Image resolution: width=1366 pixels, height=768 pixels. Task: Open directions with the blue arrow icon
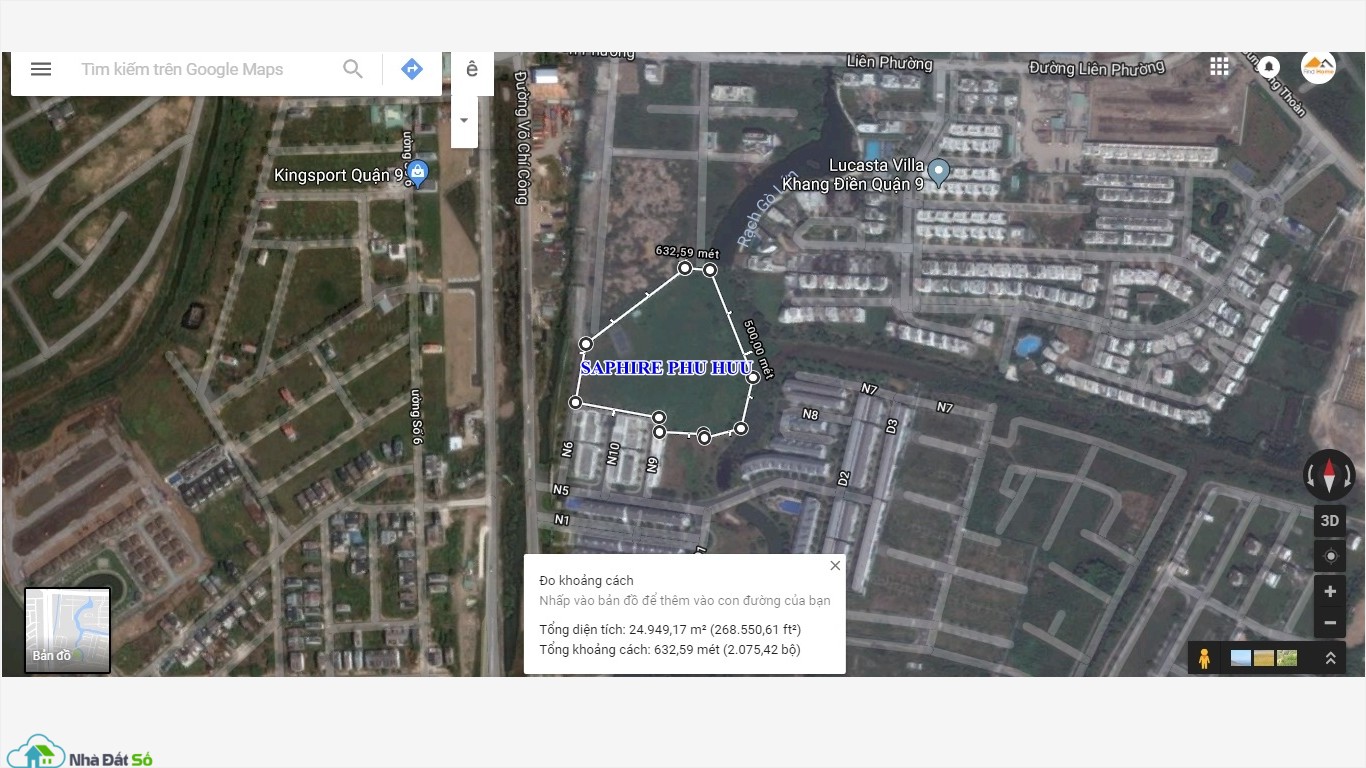click(412, 69)
